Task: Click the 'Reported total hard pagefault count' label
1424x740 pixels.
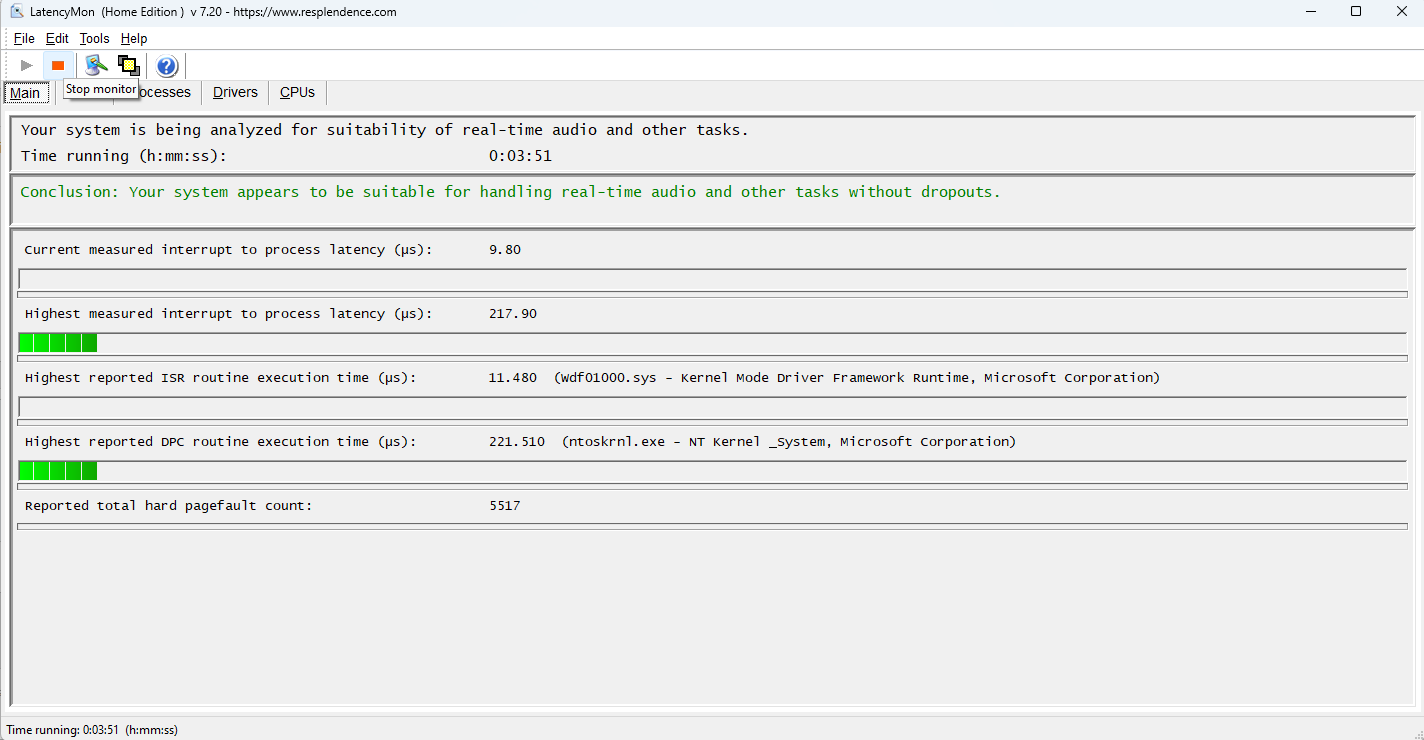Action: [x=168, y=506]
